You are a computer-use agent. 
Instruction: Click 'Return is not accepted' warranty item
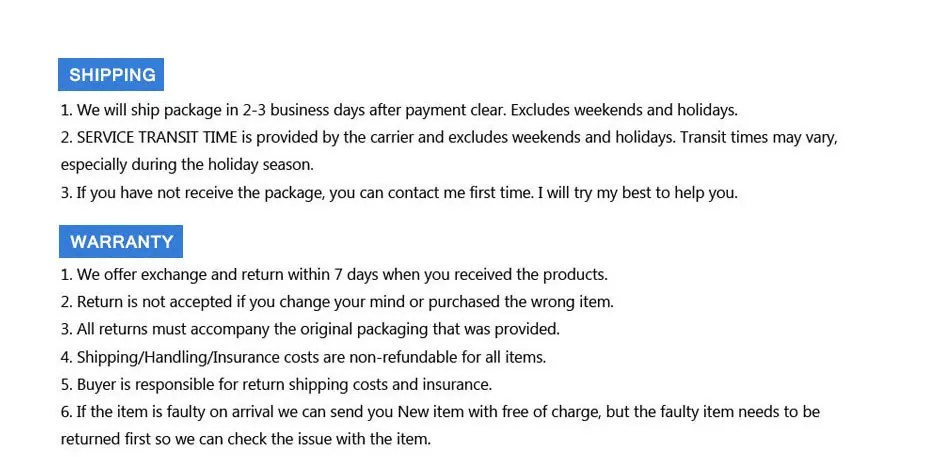337,302
